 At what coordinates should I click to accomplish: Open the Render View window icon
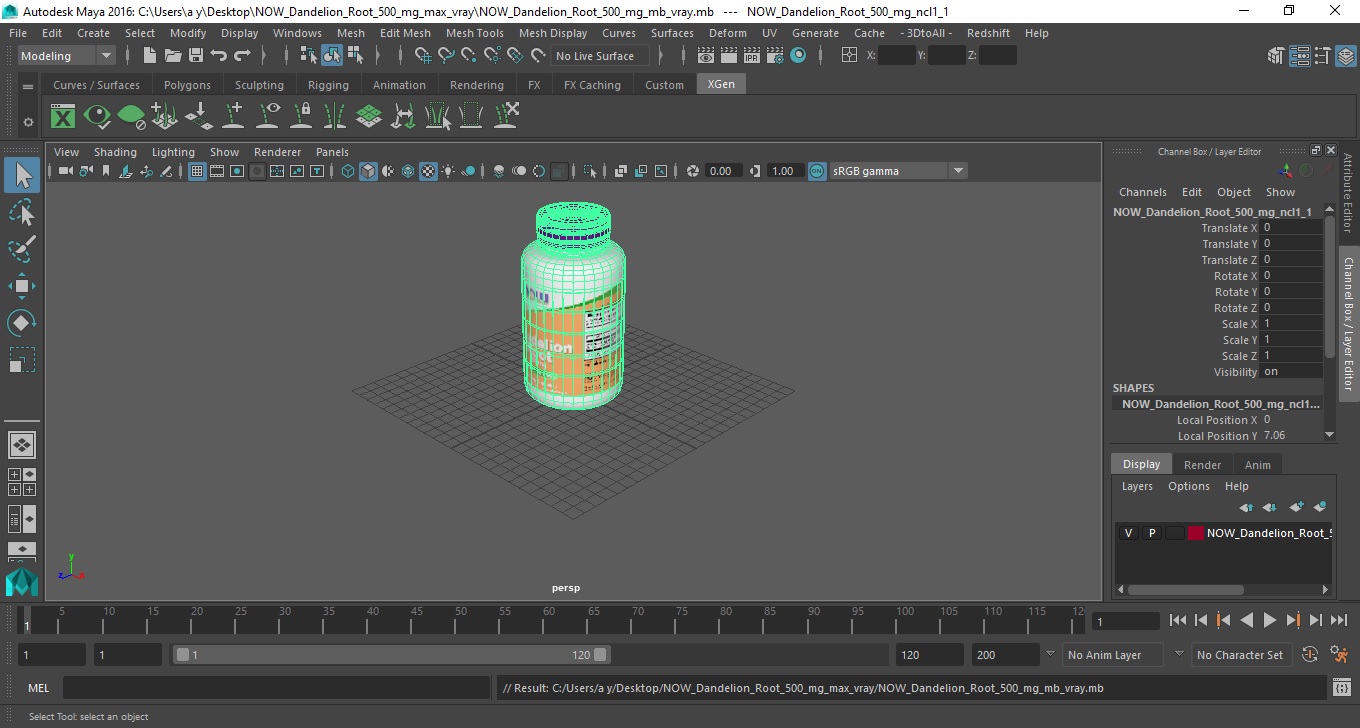pos(707,56)
